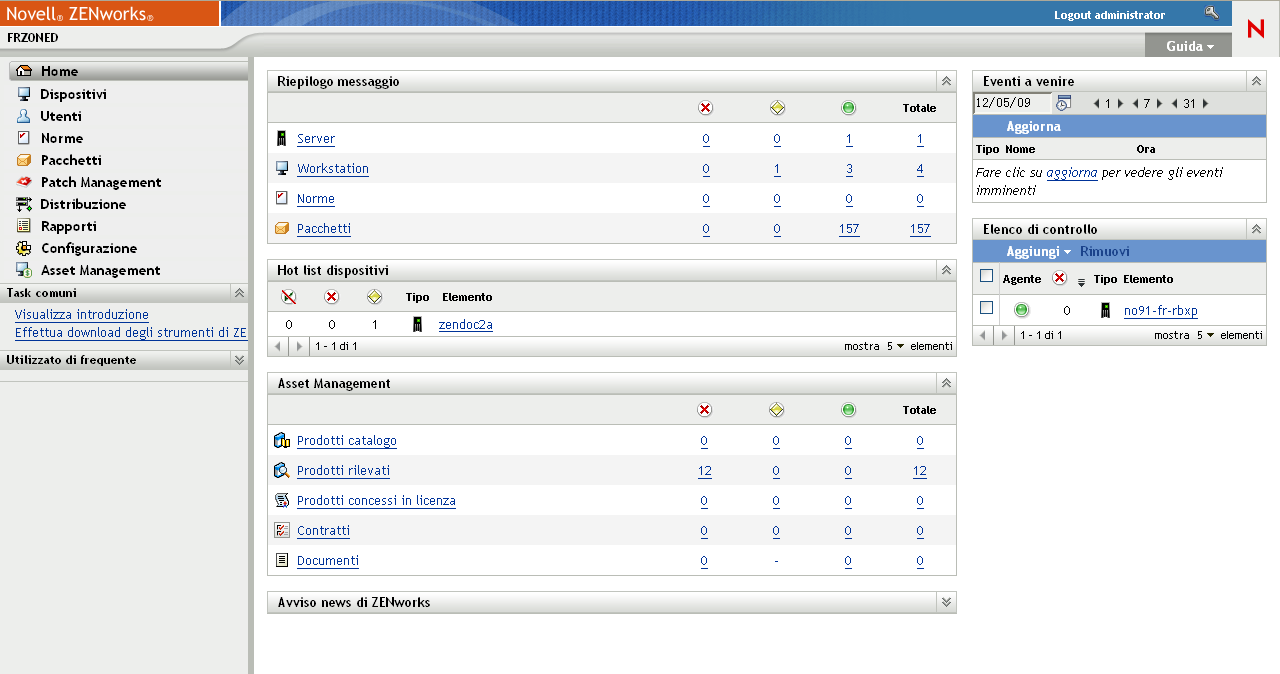
Task: Open the Guida menu
Action: (x=1188, y=45)
